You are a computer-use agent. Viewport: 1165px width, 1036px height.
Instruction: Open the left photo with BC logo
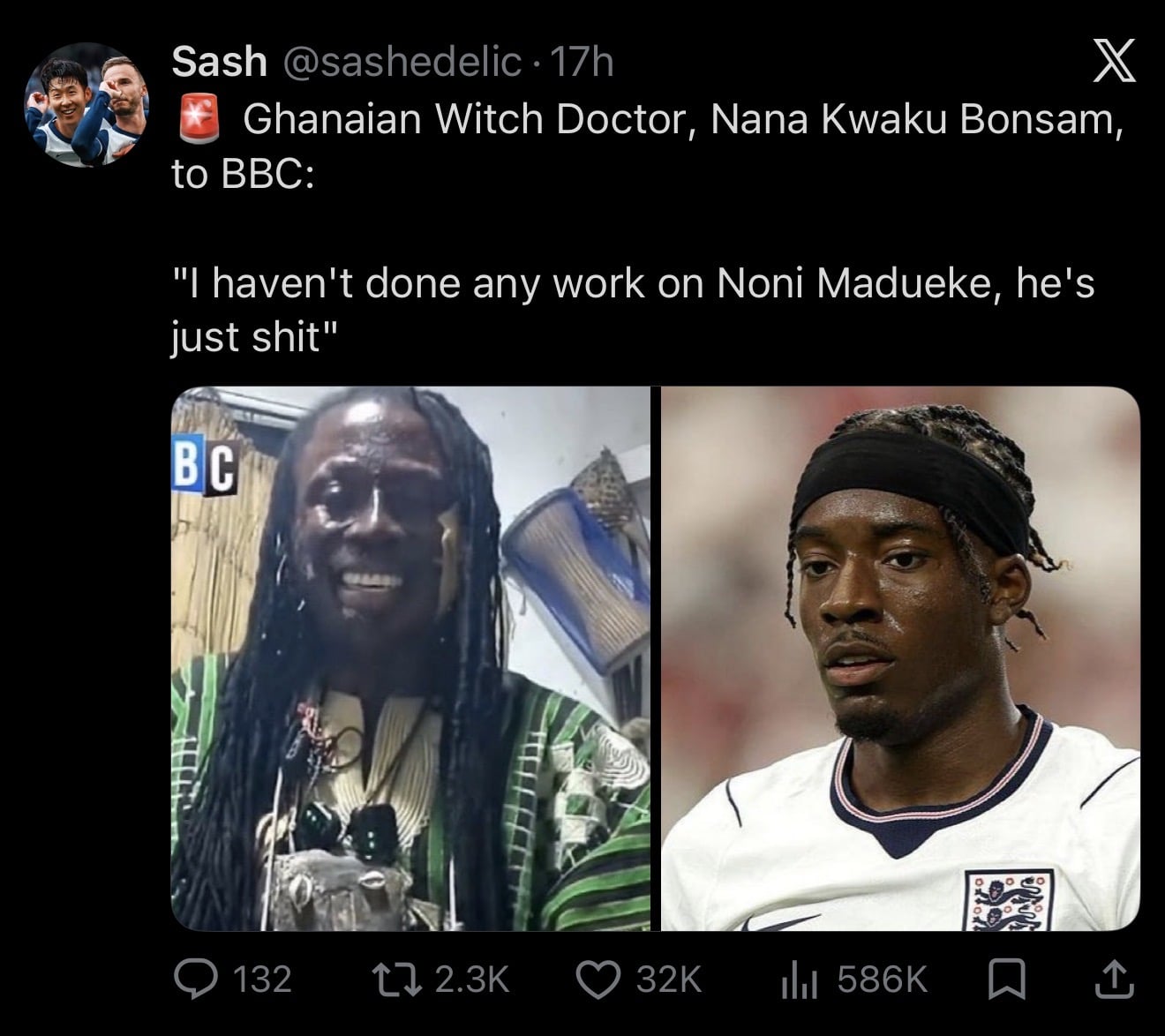pos(410,658)
